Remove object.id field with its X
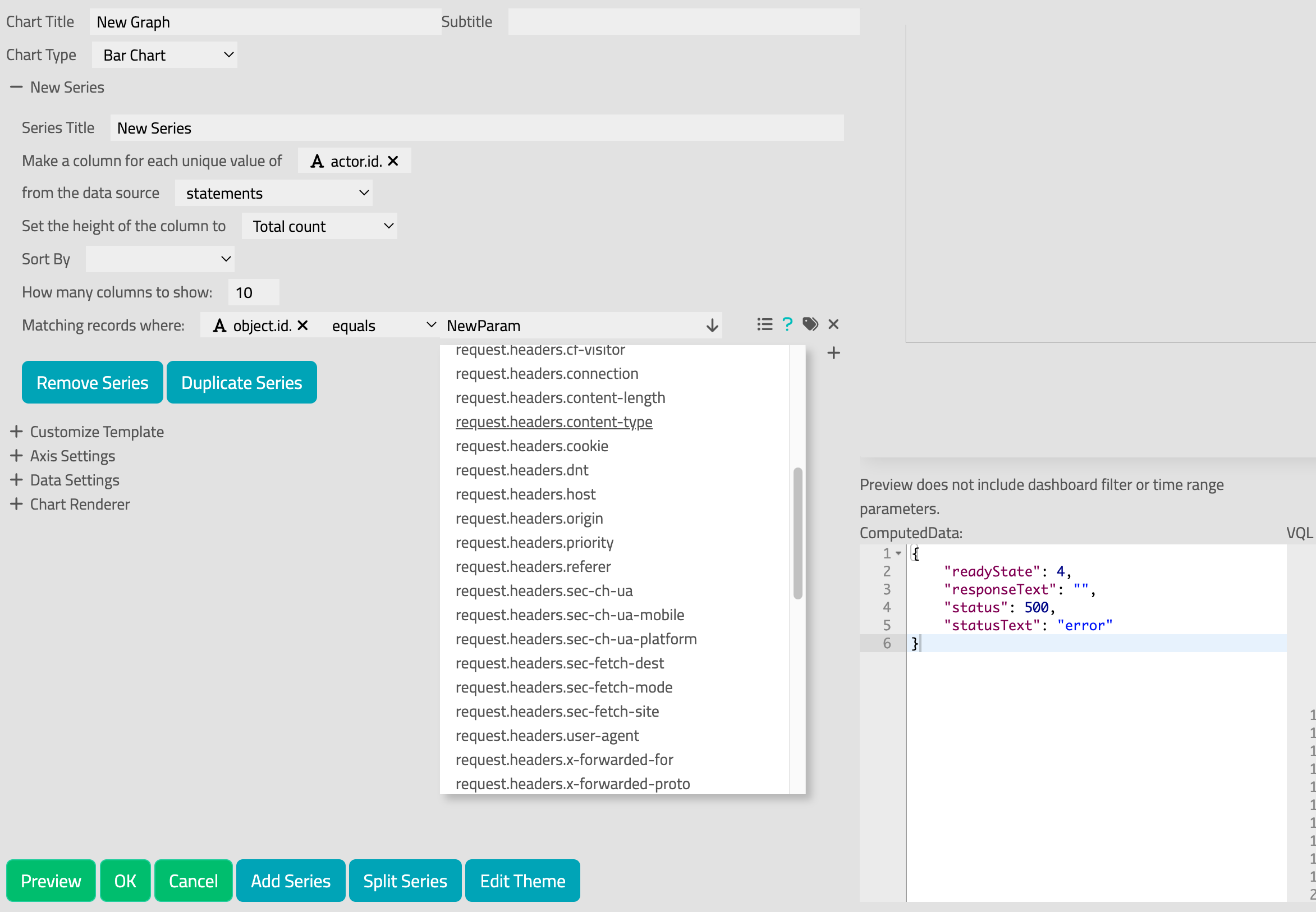Screen dimensions: 1316x912 (303, 326)
